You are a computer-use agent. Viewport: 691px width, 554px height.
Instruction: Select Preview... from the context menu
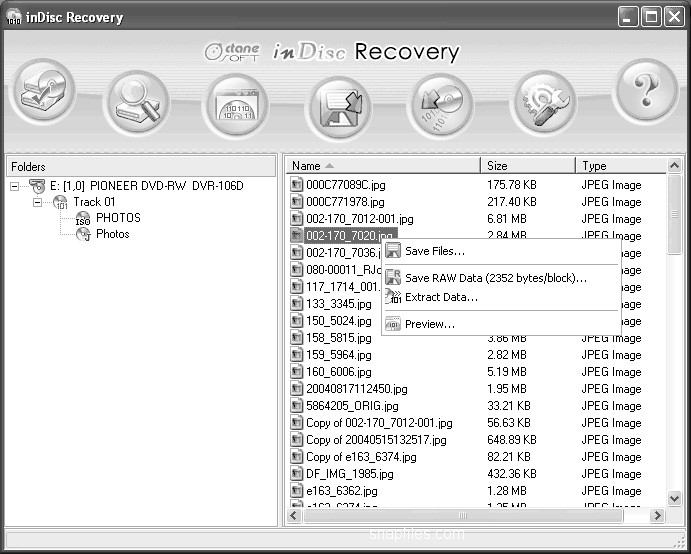point(430,324)
